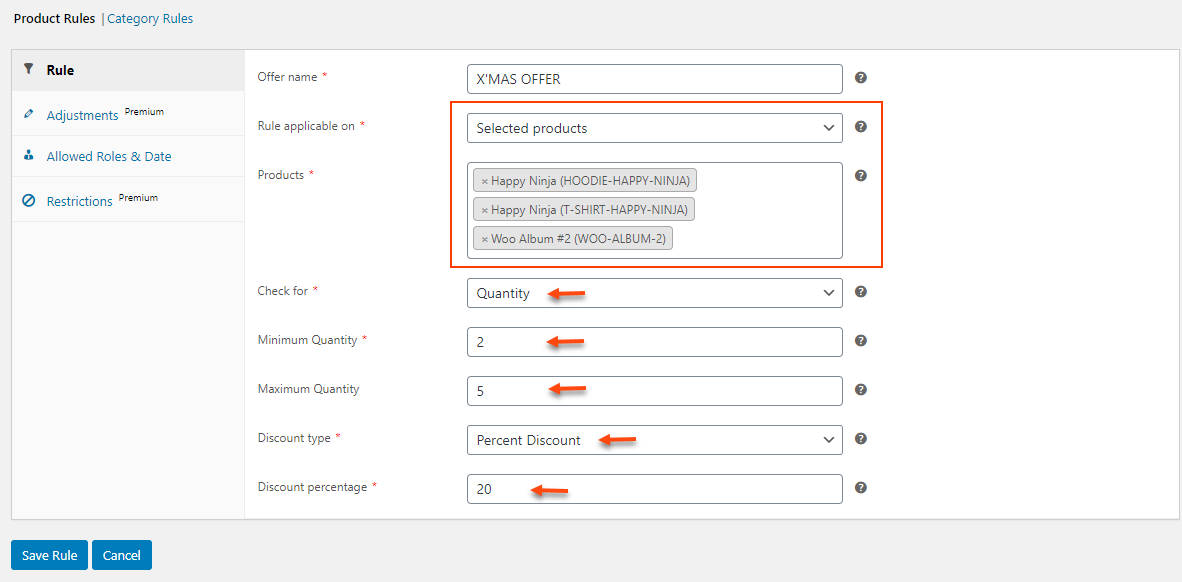Click help icon beside Check for dropdown

coord(861,292)
